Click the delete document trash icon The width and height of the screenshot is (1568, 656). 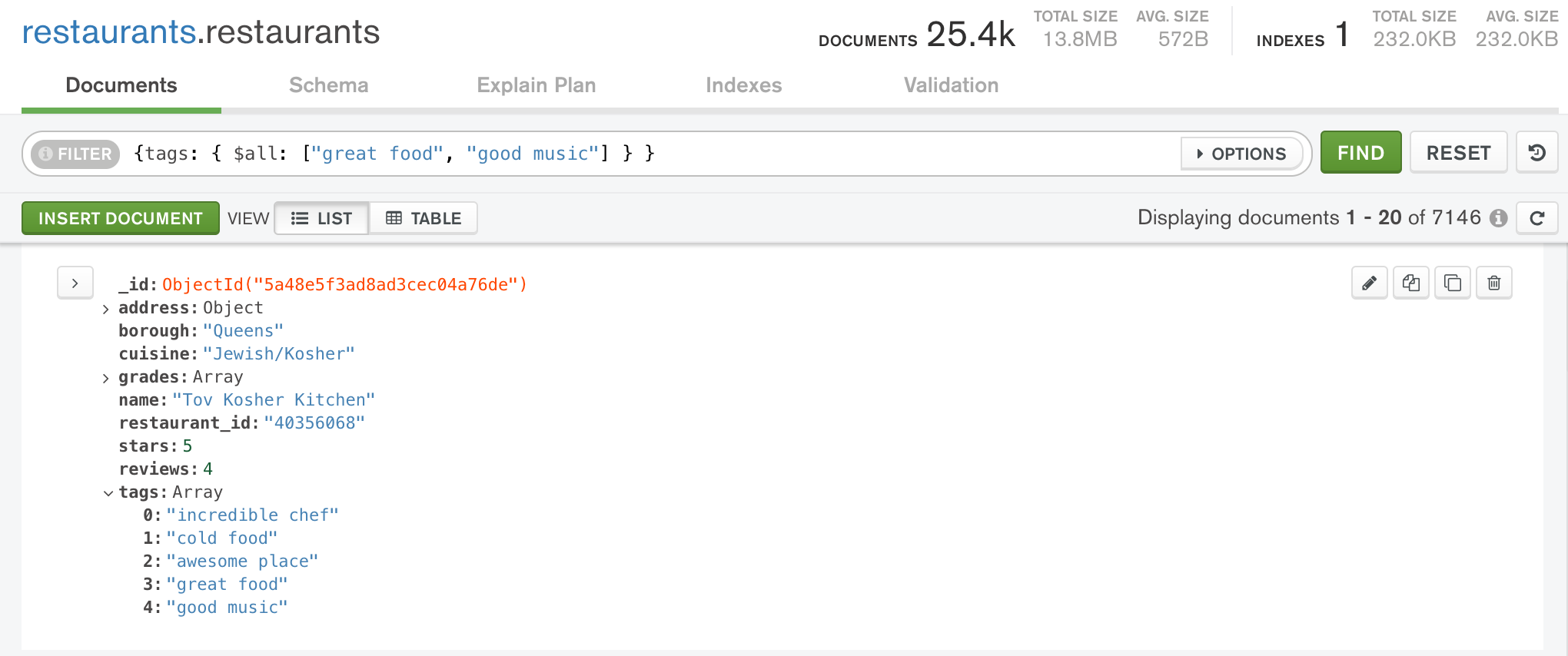click(x=1493, y=283)
